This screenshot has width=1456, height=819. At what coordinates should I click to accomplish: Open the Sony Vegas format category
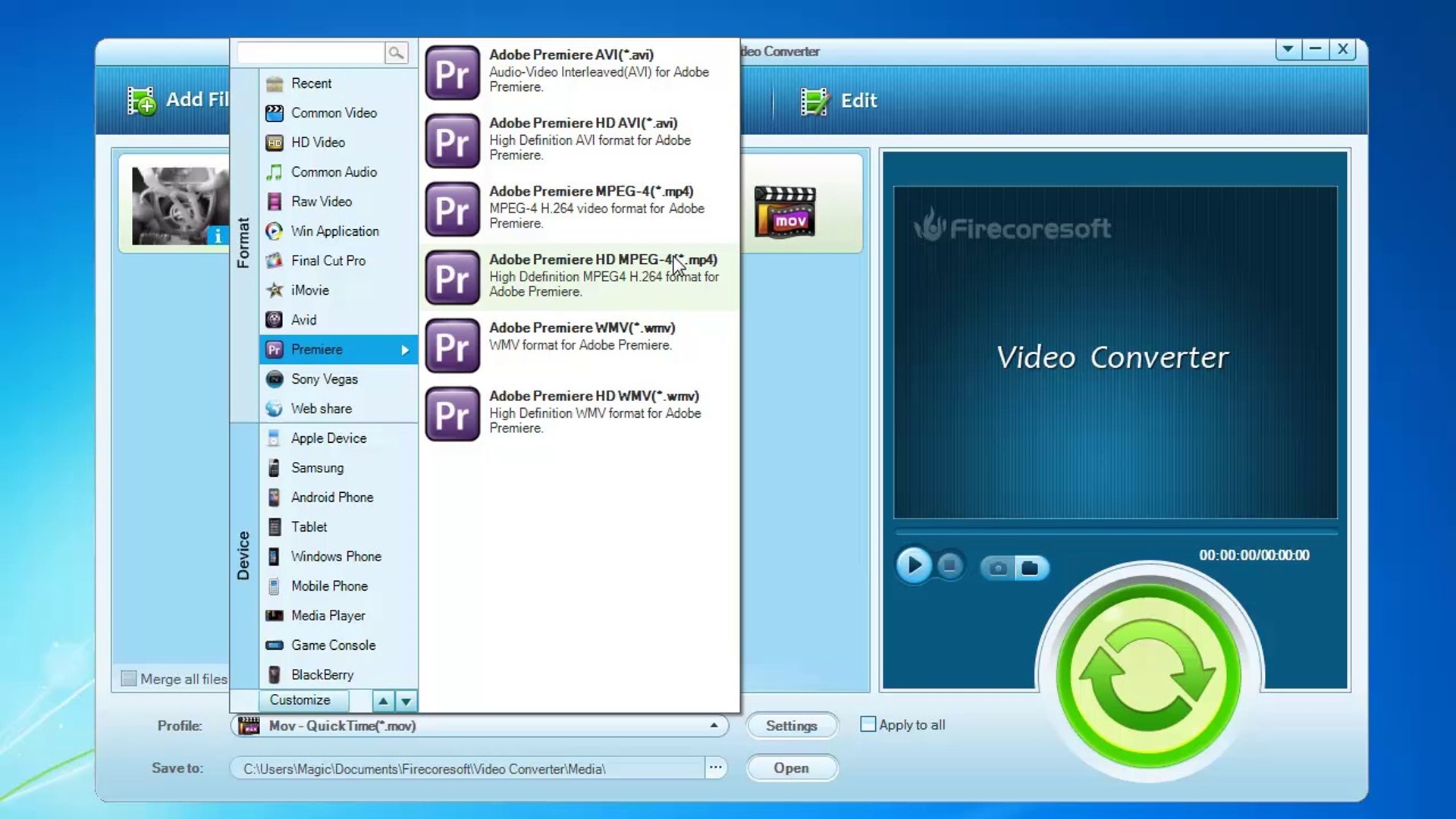click(x=325, y=379)
